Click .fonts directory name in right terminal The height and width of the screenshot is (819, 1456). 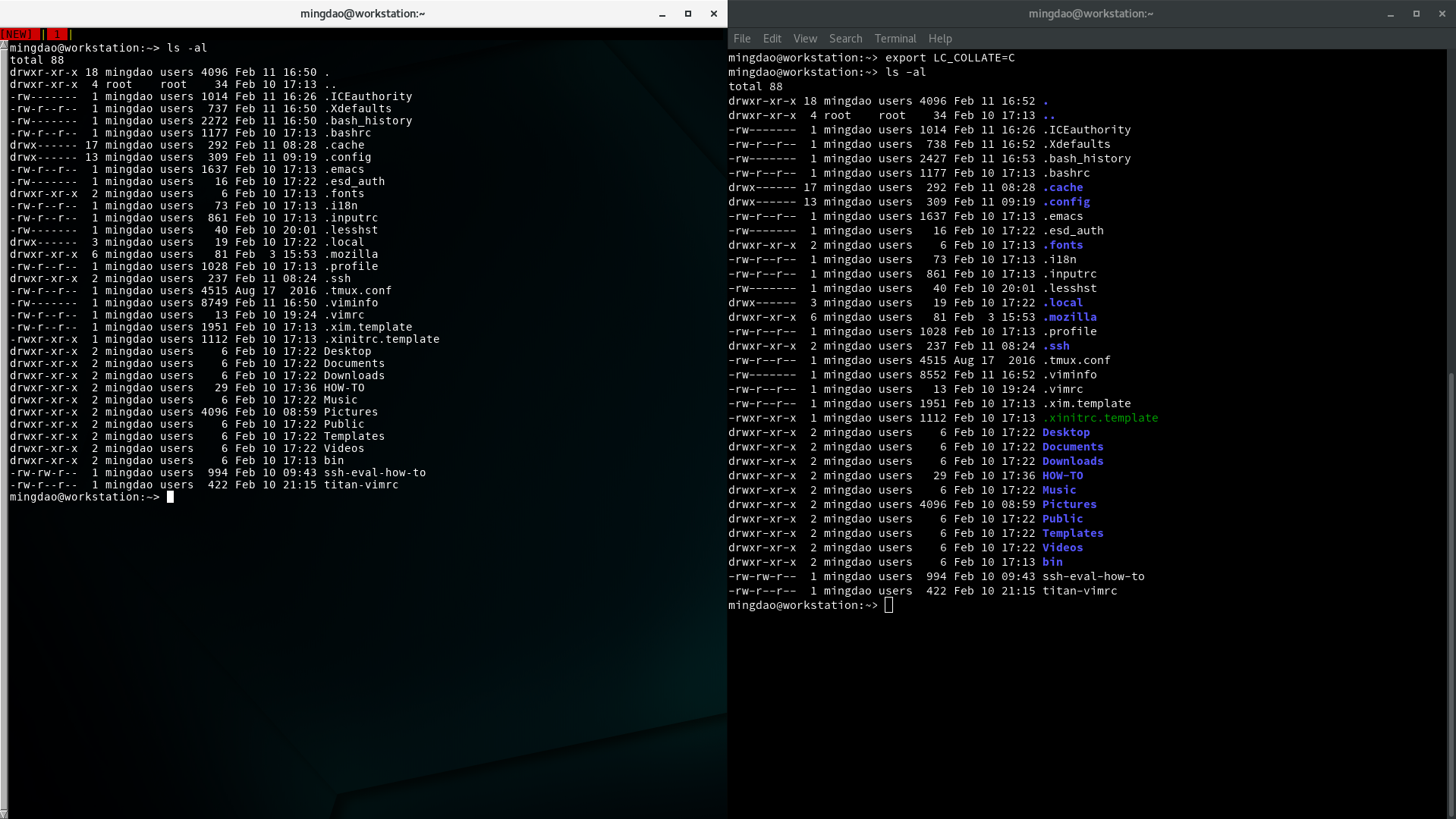point(1062,245)
